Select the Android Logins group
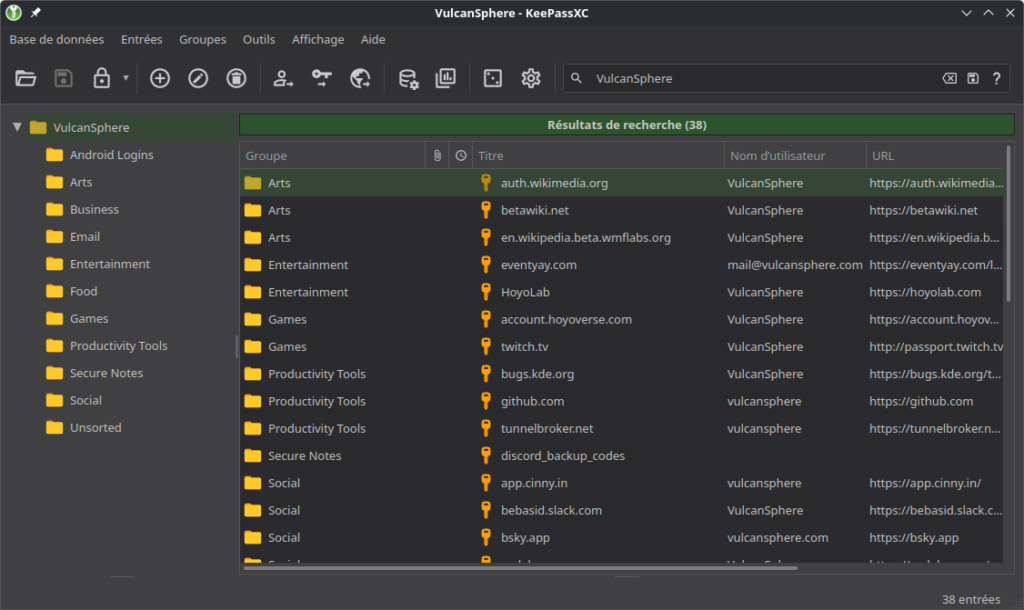 coord(112,155)
